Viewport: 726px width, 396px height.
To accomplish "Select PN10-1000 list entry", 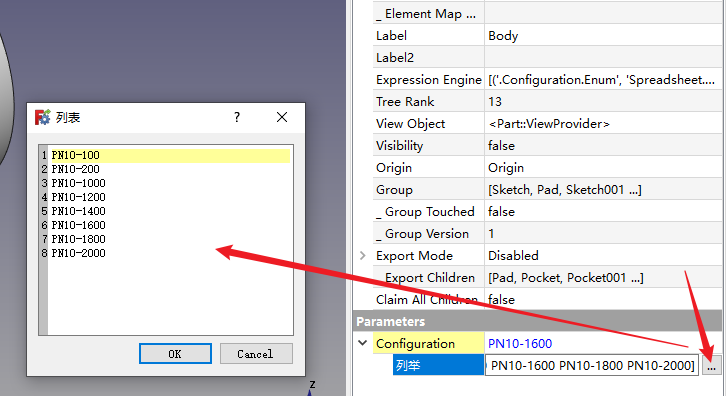I will pos(78,183).
